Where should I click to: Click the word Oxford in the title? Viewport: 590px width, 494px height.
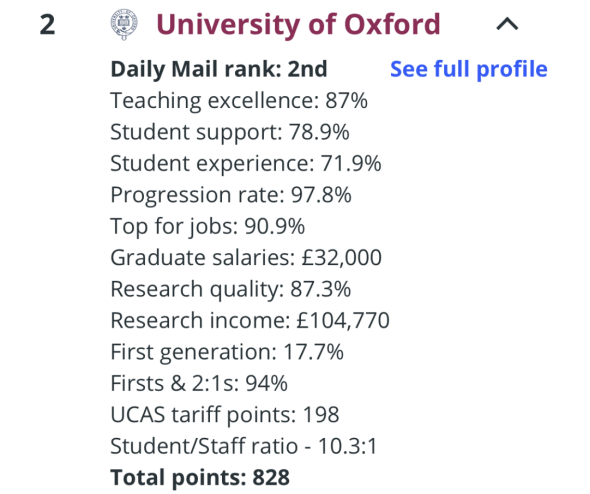[392, 24]
